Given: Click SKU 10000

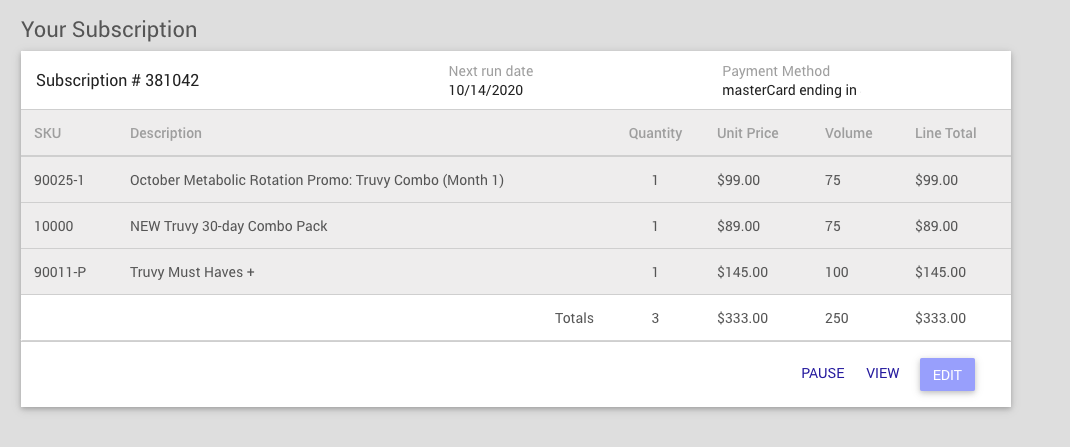Looking at the screenshot, I should tap(53, 226).
